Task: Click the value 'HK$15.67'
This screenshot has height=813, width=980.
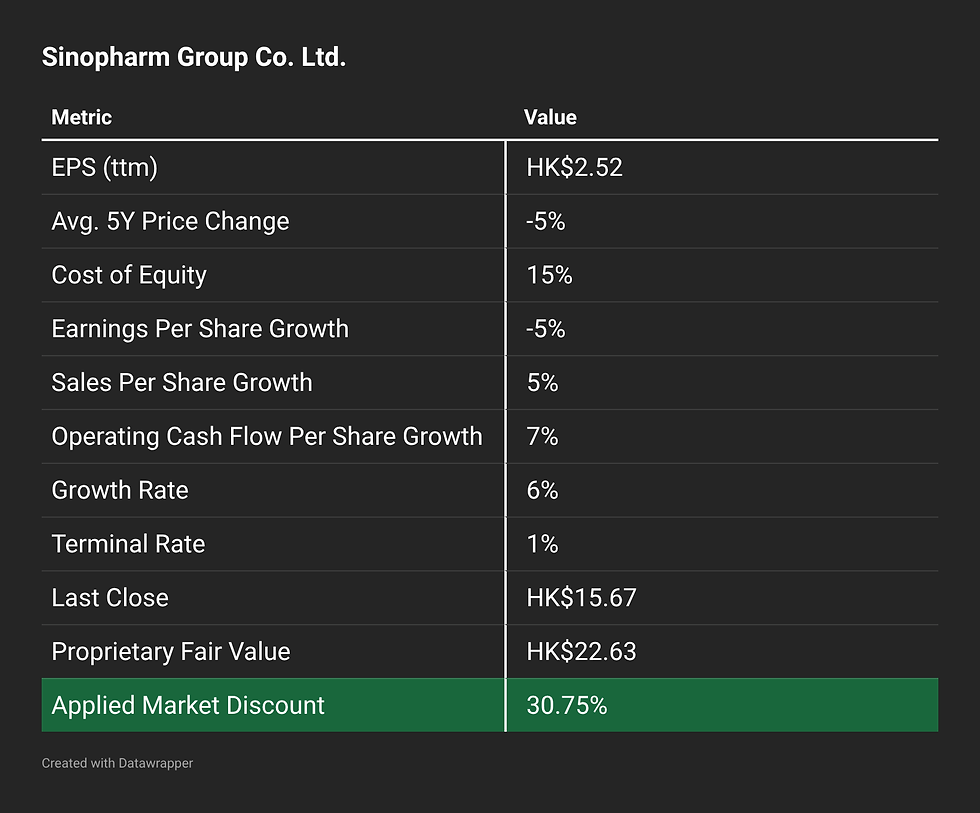Action: click(x=581, y=597)
